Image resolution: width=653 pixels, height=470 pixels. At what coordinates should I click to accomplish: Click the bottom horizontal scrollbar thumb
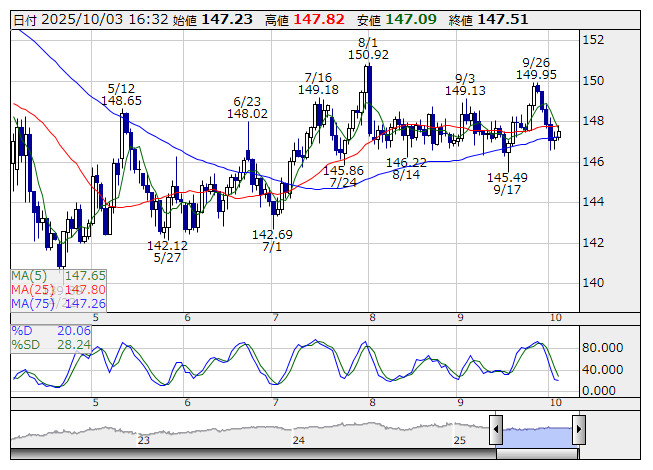[x=536, y=453]
